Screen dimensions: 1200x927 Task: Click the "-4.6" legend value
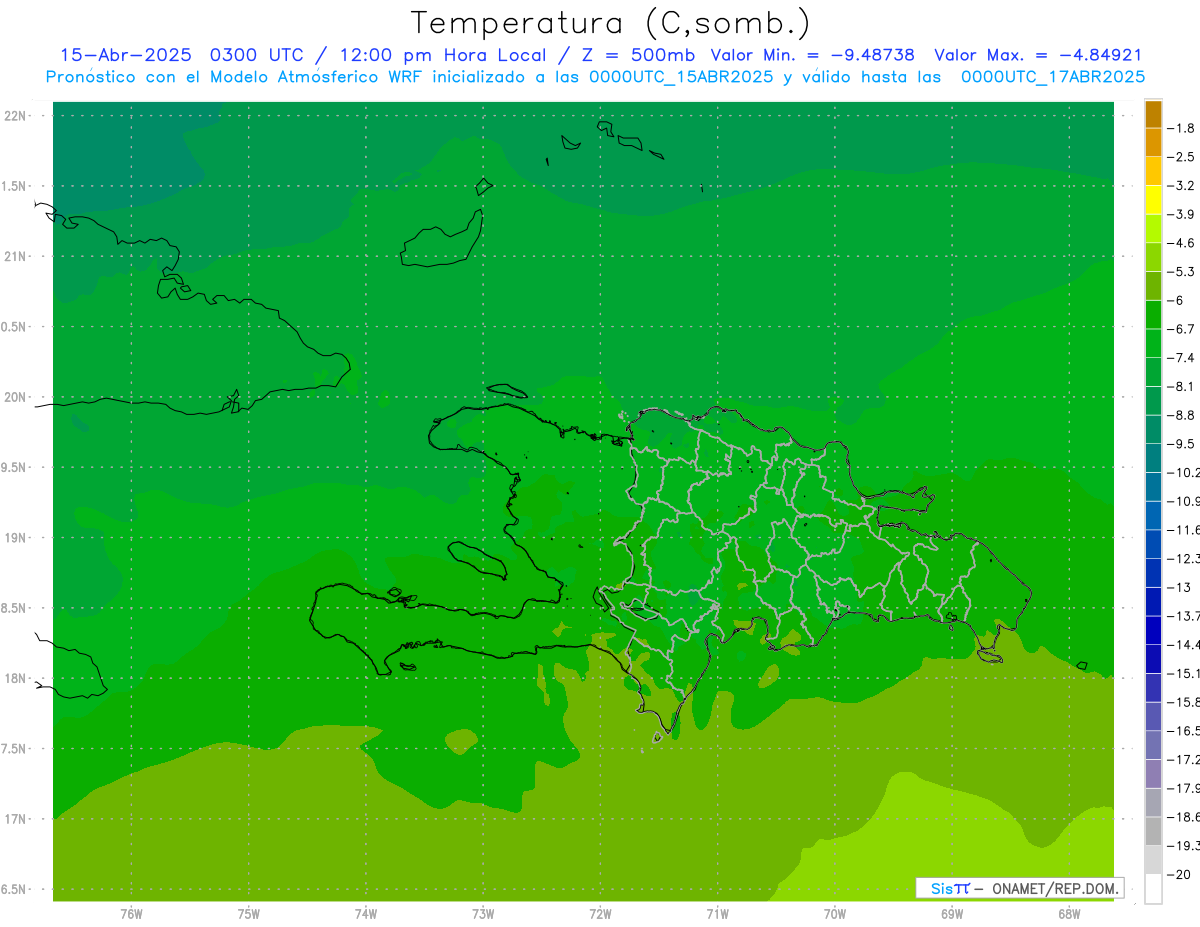click(1183, 243)
